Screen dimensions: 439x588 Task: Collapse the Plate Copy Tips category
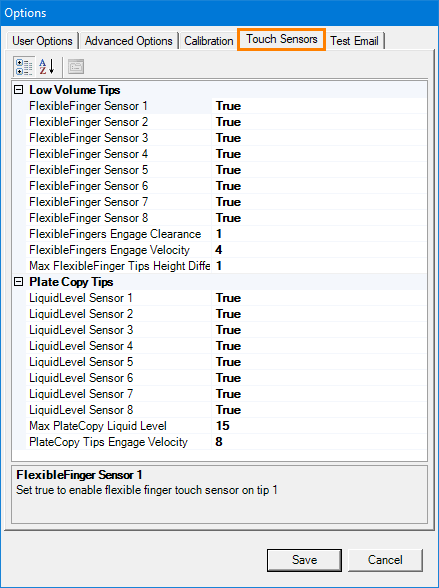(18, 282)
